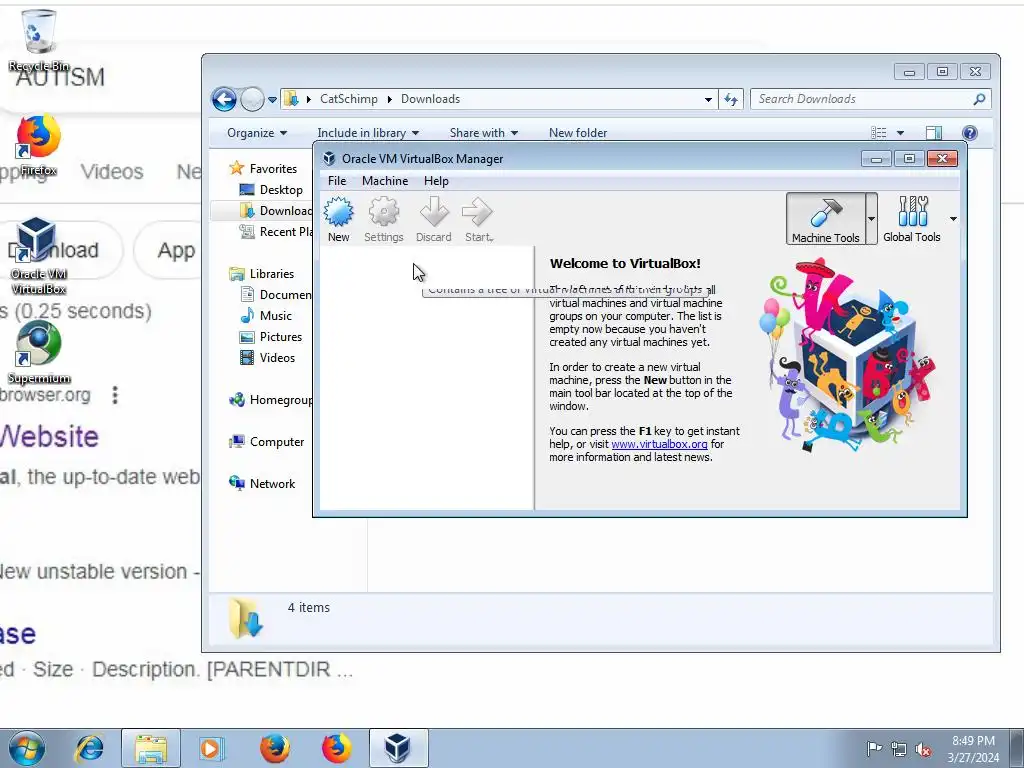1024x768 pixels.
Task: Click the Downloads folder icon in details pane
Action: 246,618
